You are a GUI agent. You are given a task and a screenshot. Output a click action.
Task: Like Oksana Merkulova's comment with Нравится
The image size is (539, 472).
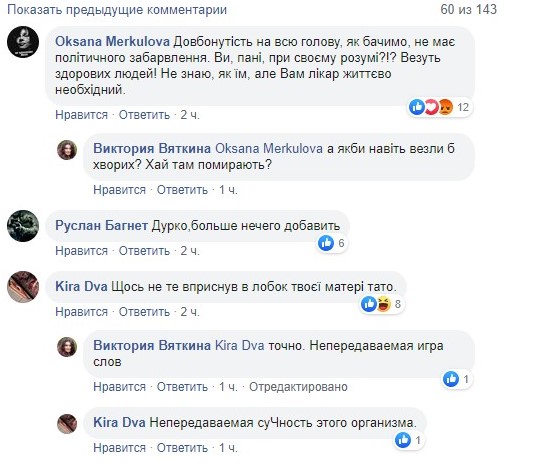tap(81, 115)
